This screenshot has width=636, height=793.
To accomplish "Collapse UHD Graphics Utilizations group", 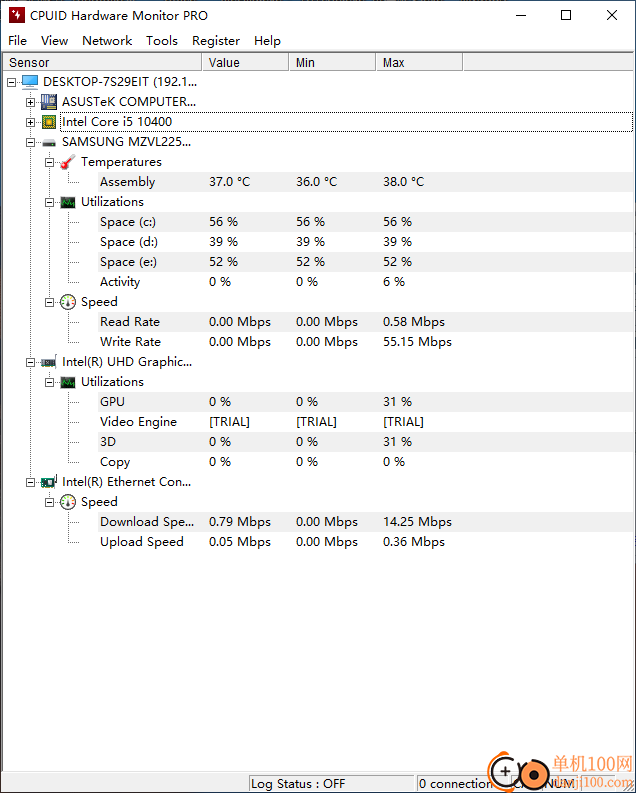I will pyautogui.click(x=50, y=382).
